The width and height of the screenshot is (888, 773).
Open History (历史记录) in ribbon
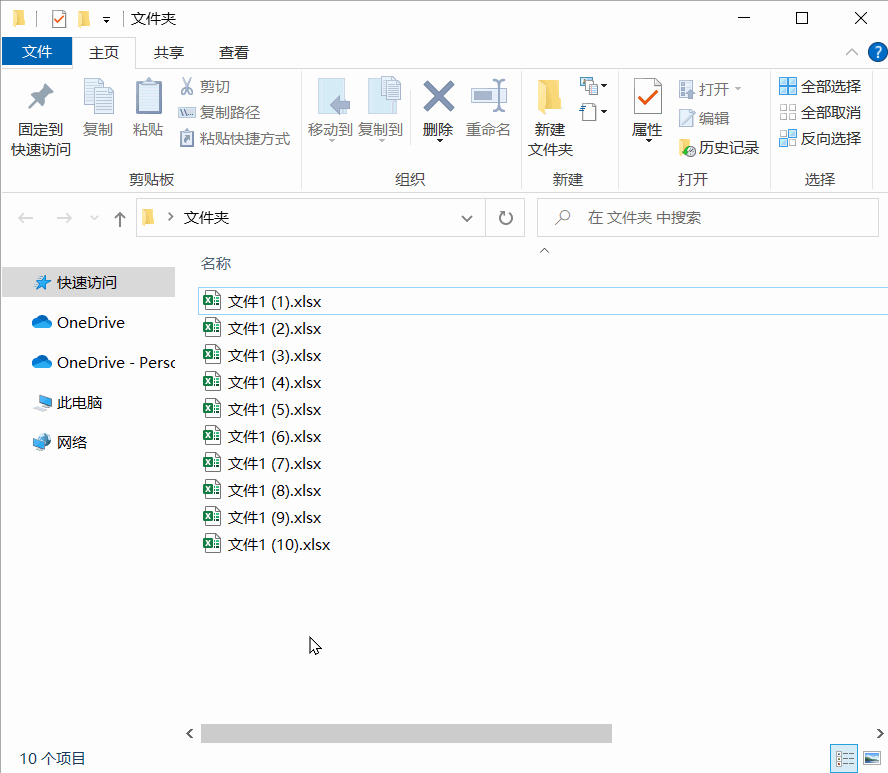tap(719, 148)
